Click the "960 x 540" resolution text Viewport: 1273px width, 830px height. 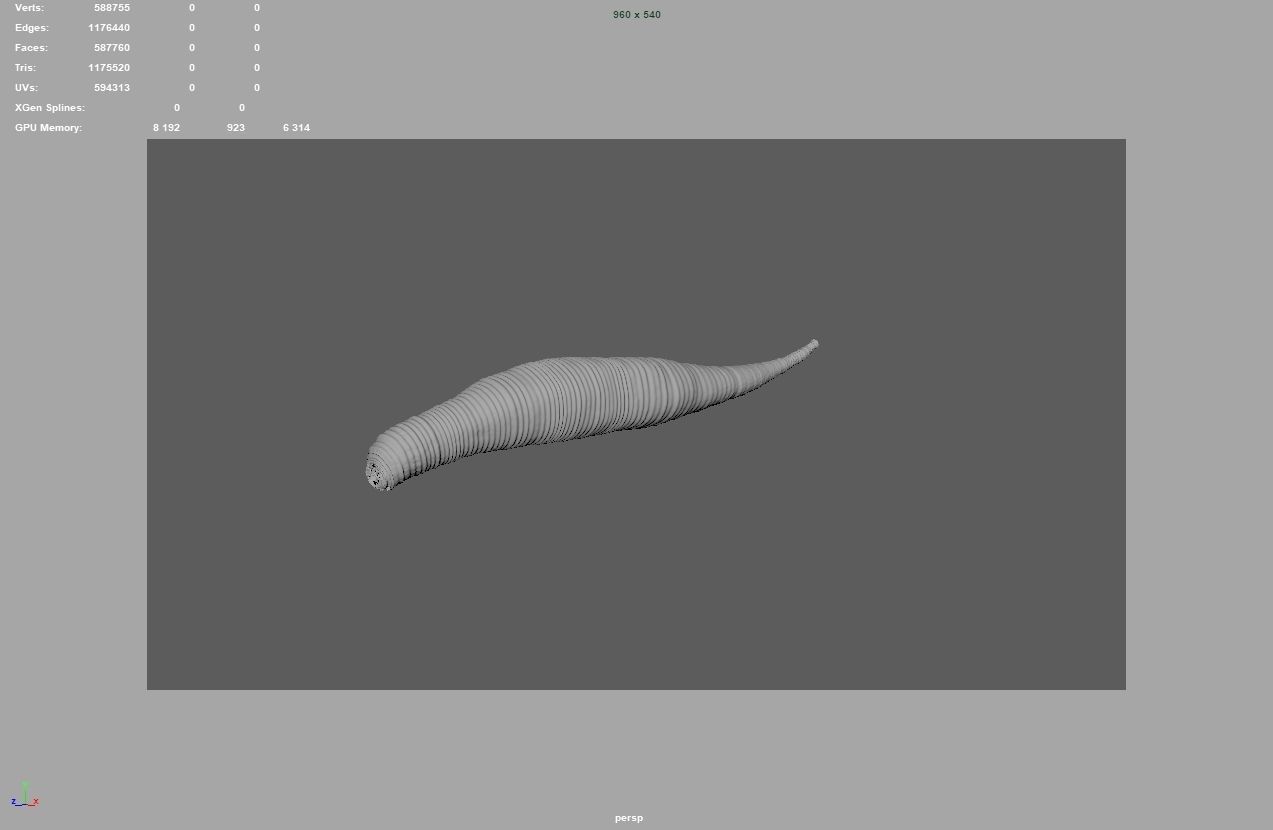click(x=637, y=15)
